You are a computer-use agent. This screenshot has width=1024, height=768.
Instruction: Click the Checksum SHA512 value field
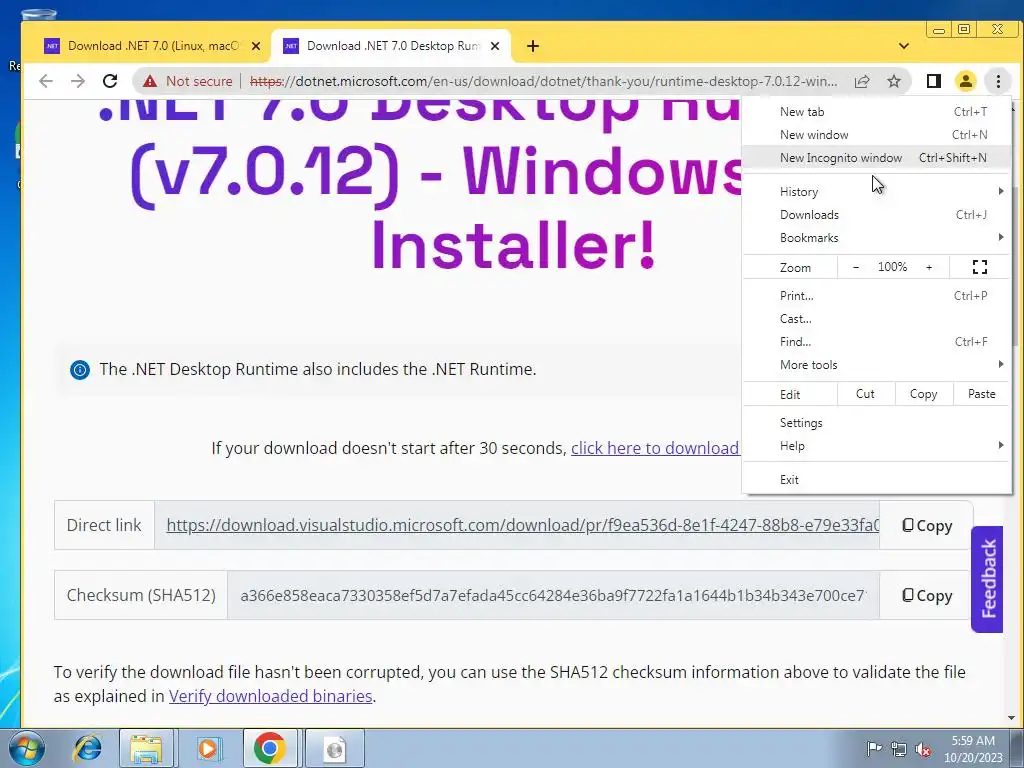[x=553, y=595]
